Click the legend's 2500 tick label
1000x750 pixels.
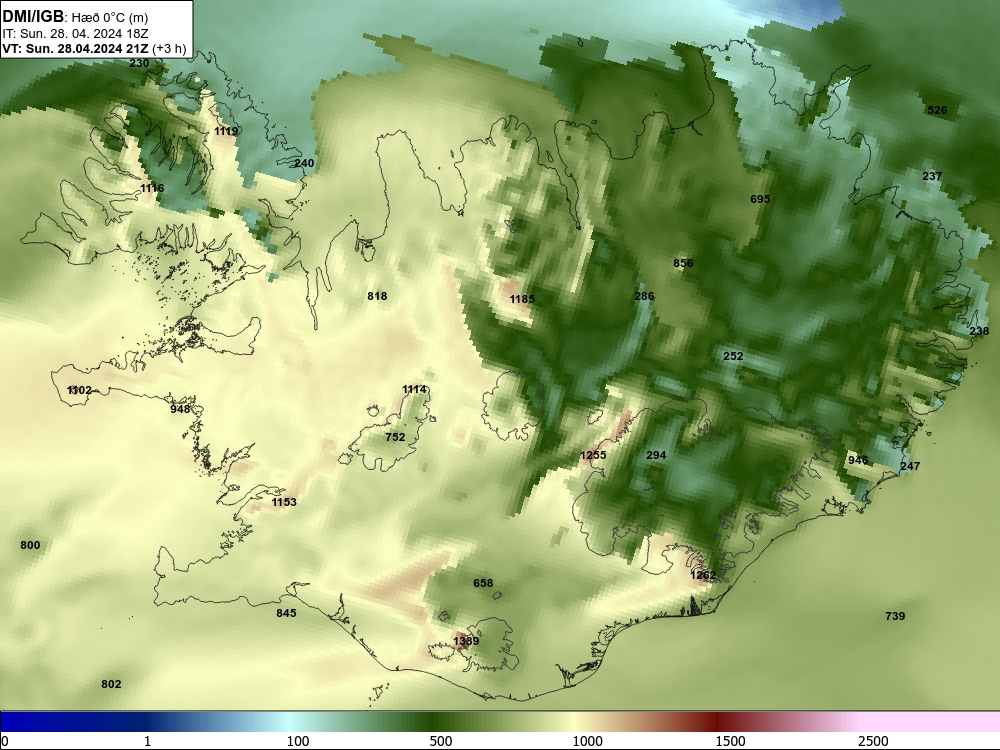pyautogui.click(x=873, y=741)
